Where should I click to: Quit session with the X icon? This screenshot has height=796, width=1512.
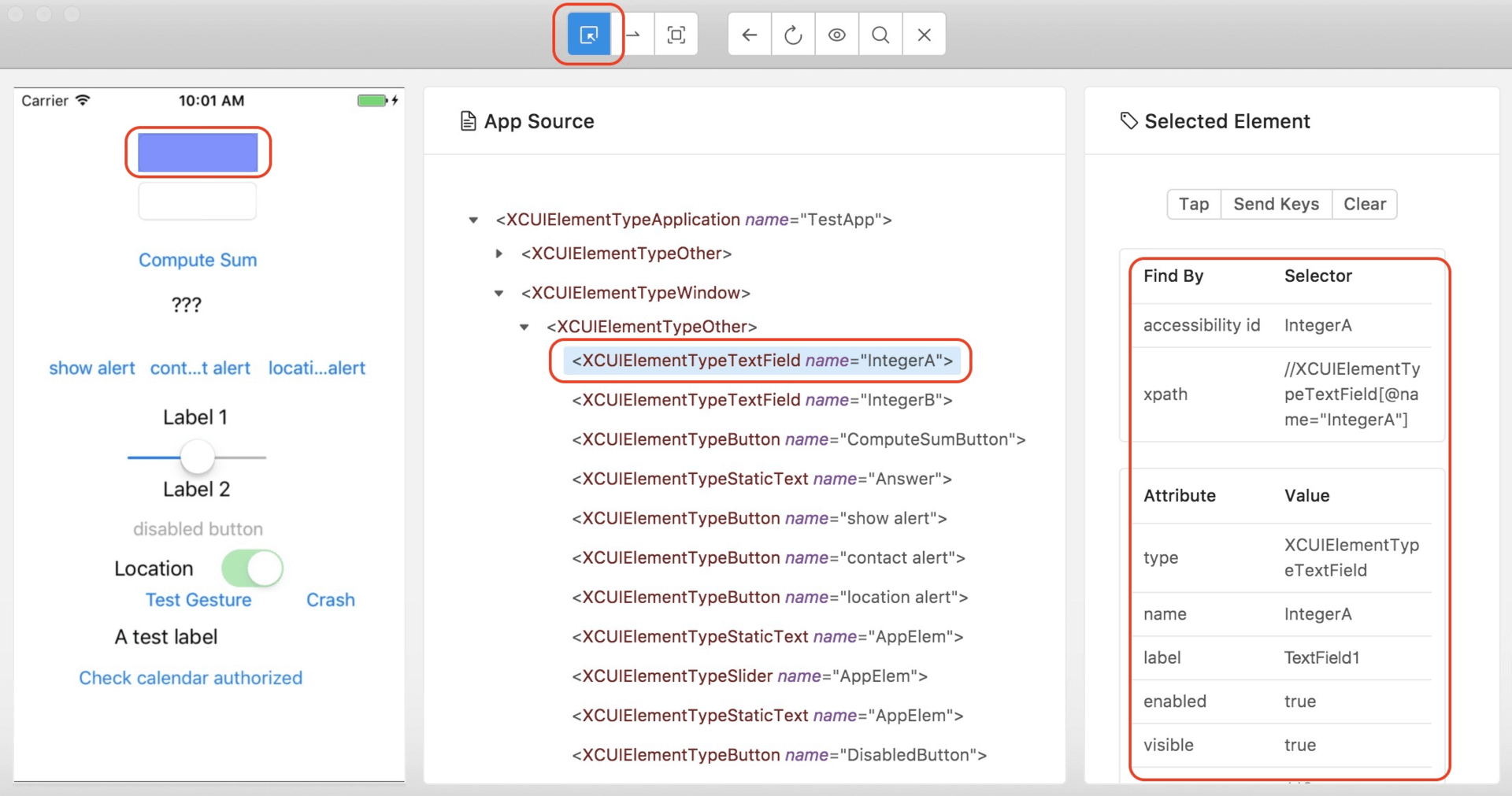pyautogui.click(x=924, y=35)
